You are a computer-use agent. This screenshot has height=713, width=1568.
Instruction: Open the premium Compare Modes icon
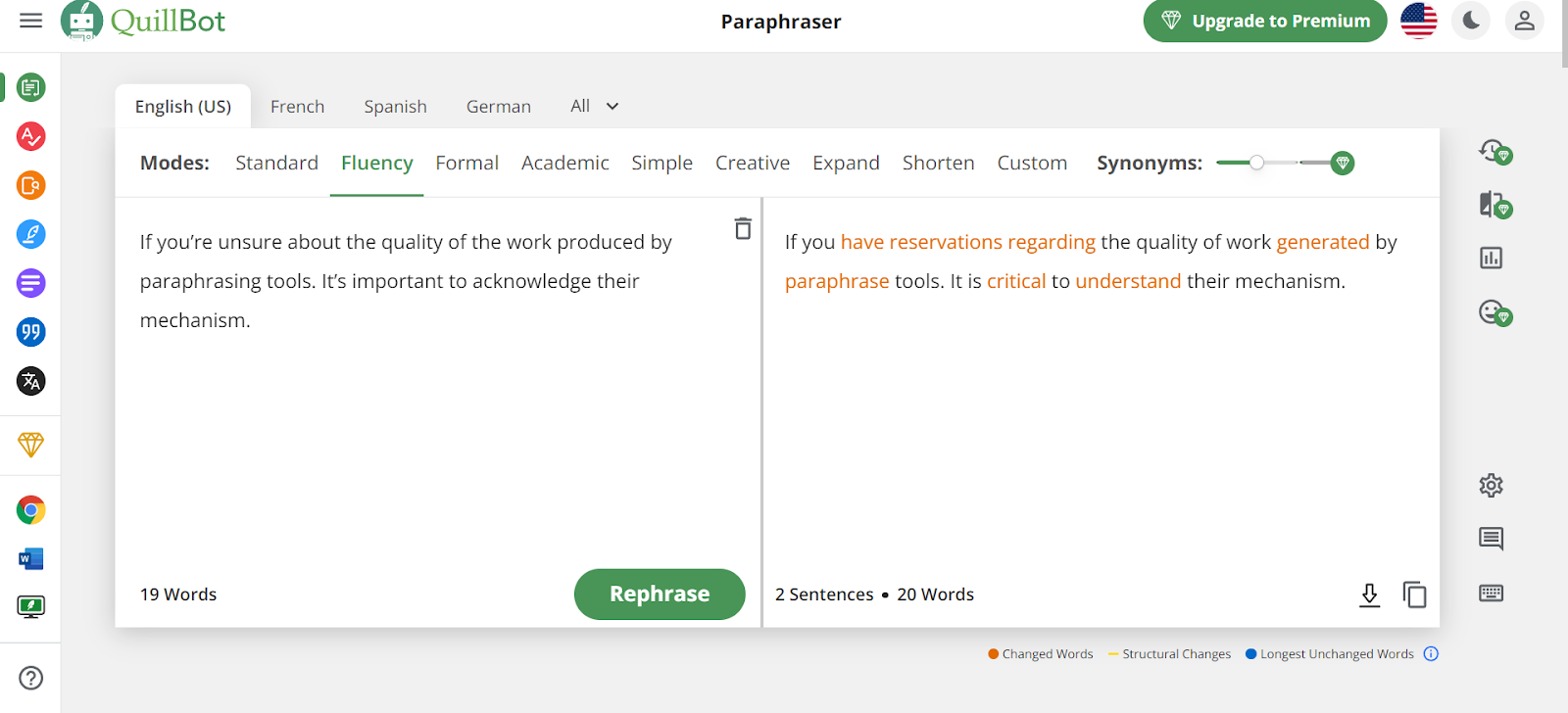tap(1494, 205)
